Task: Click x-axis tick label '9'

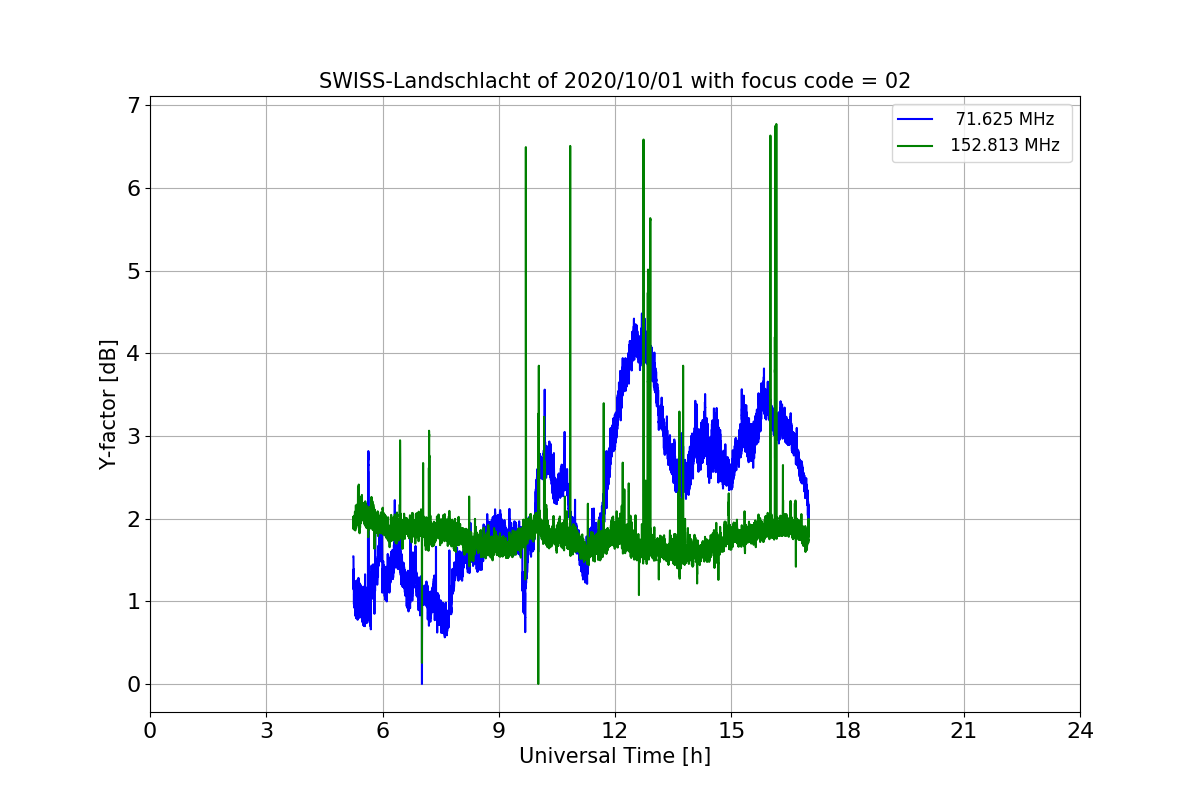Action: tap(499, 731)
